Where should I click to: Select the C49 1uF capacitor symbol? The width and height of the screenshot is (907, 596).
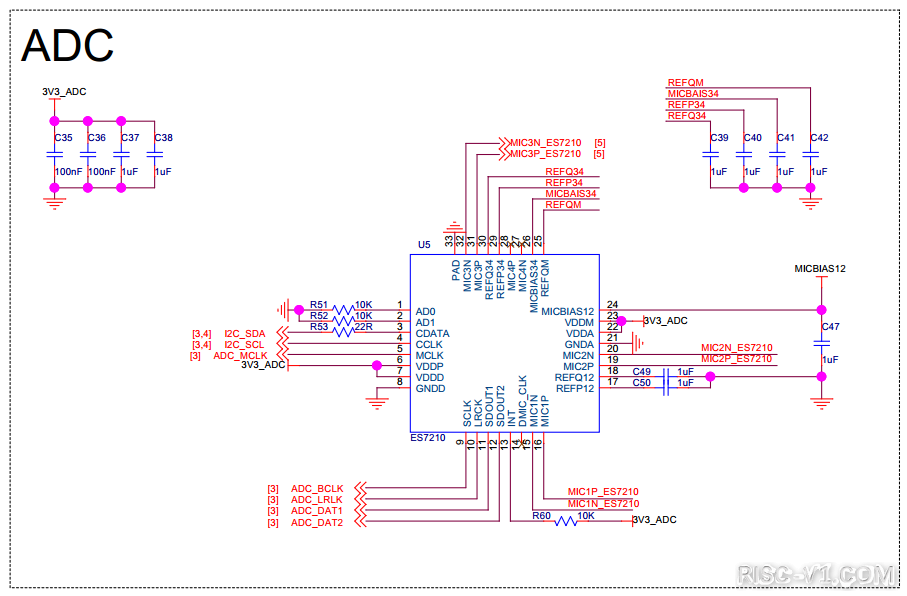click(665, 377)
